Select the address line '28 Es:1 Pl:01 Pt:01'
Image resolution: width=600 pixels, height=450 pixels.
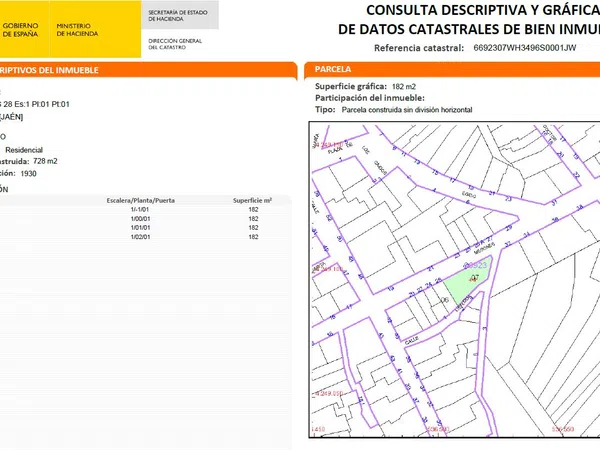(x=35, y=104)
